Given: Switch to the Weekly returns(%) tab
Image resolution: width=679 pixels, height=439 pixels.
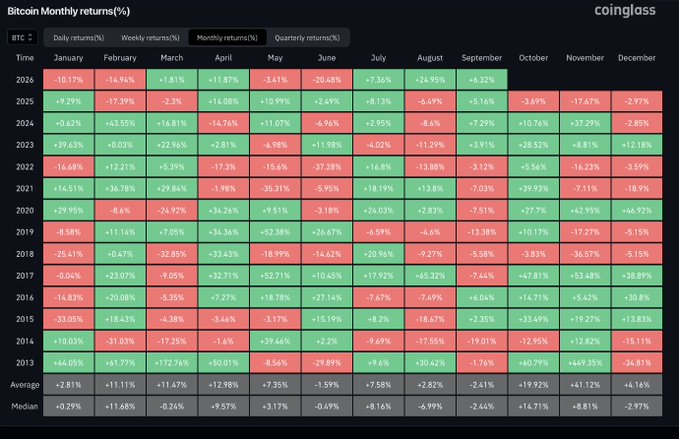Looking at the screenshot, I should tap(150, 38).
